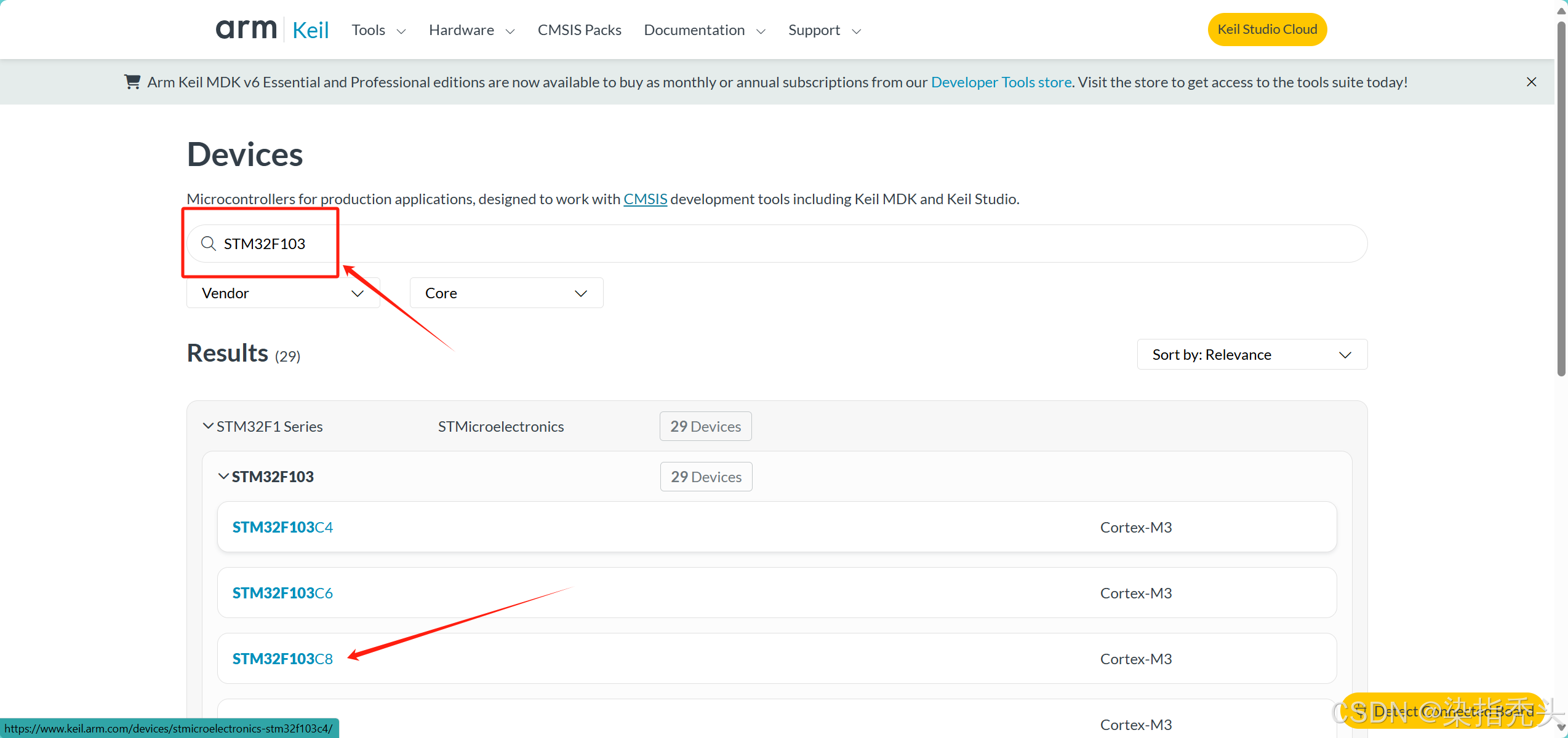Collapse the STM32F1 Series group
This screenshot has height=738, width=1568.
click(x=209, y=426)
